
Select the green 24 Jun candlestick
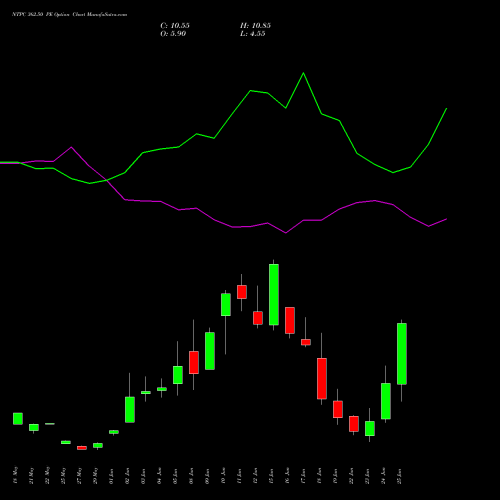386,401
